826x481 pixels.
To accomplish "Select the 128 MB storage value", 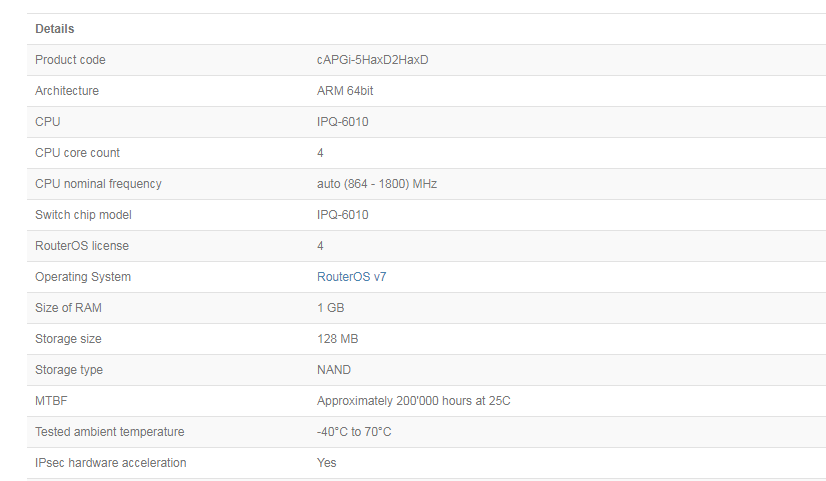I will pyautogui.click(x=337, y=339).
